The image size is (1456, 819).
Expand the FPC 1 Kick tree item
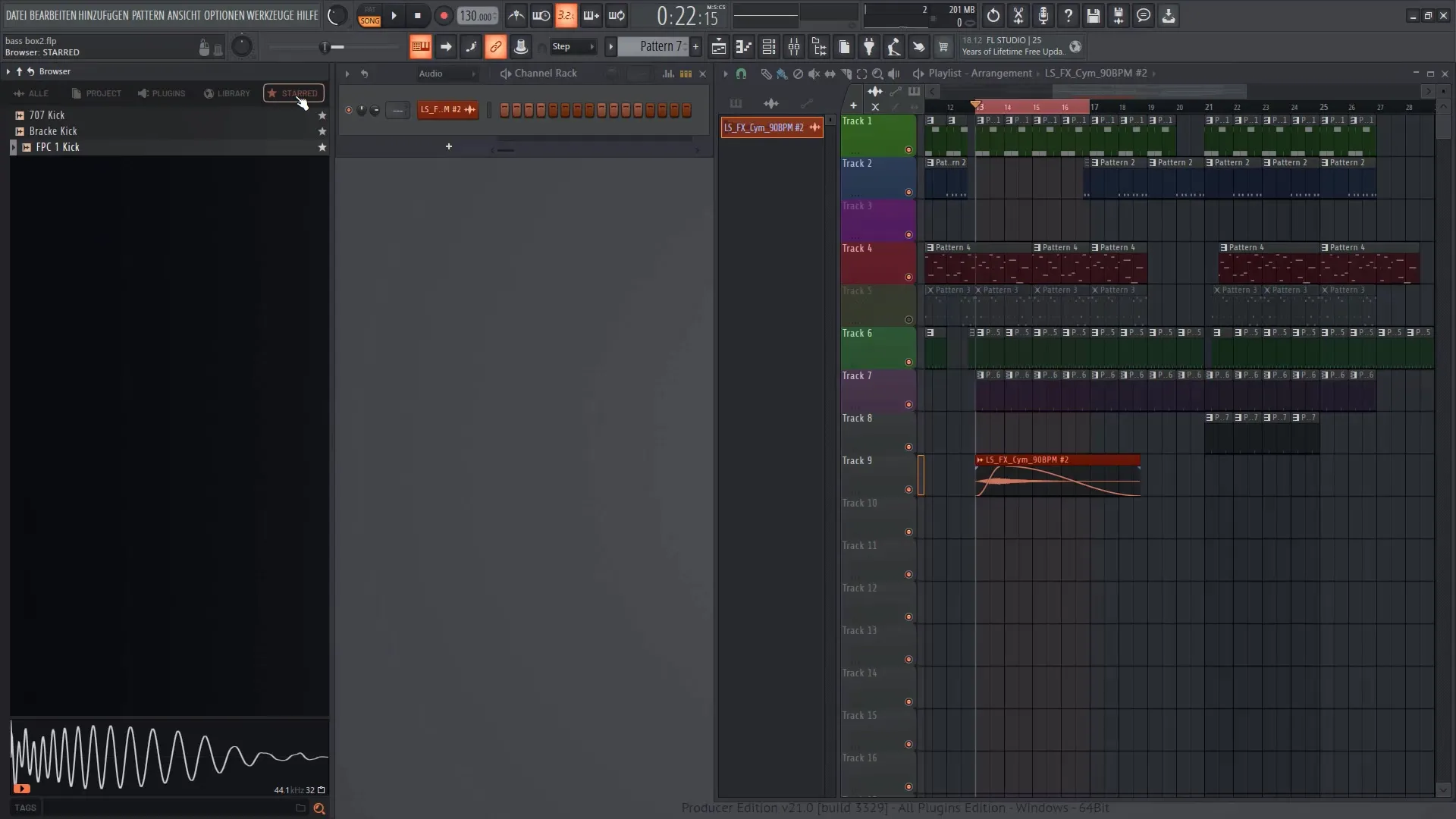pos(13,147)
